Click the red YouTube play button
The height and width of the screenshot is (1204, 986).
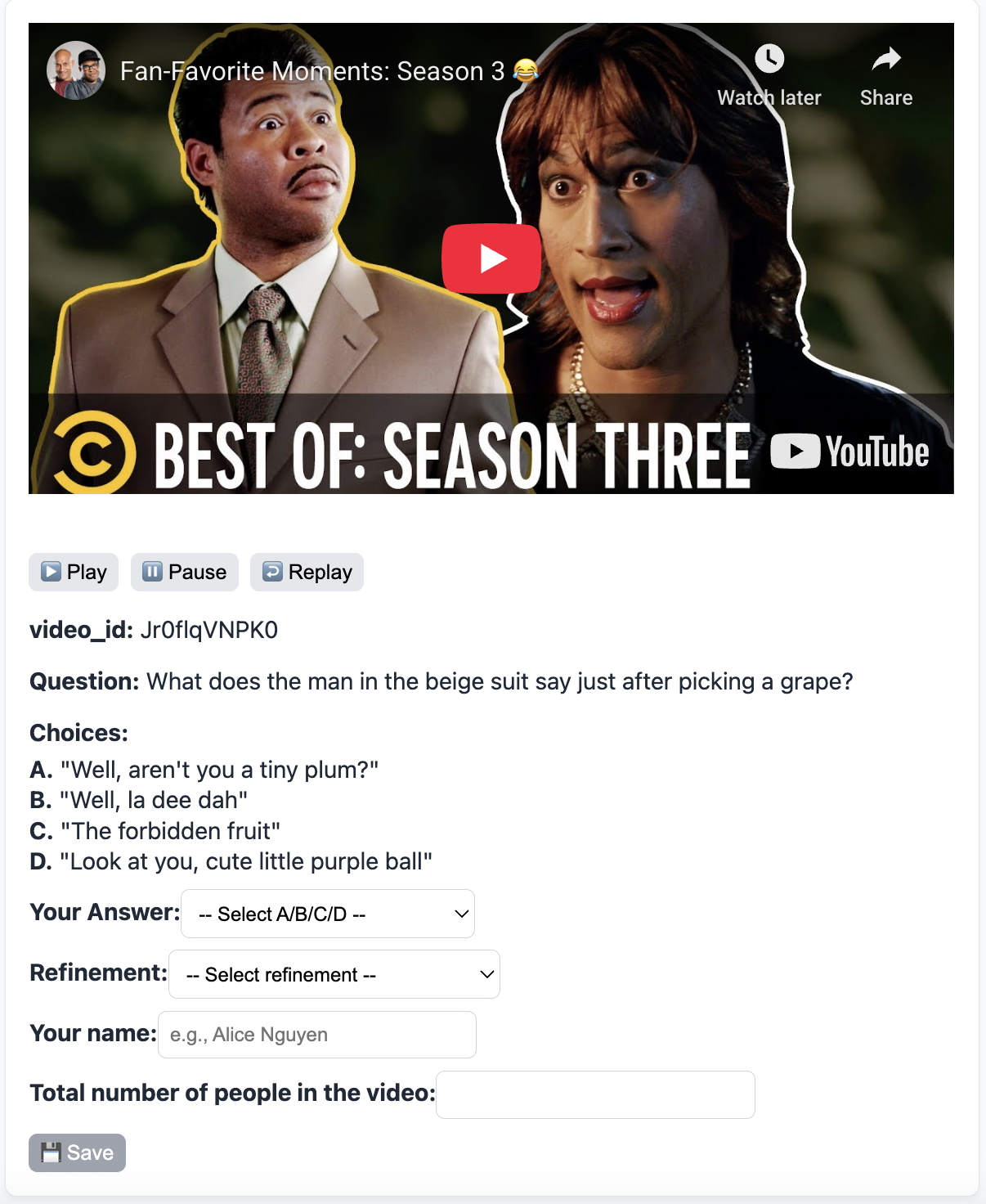[491, 258]
